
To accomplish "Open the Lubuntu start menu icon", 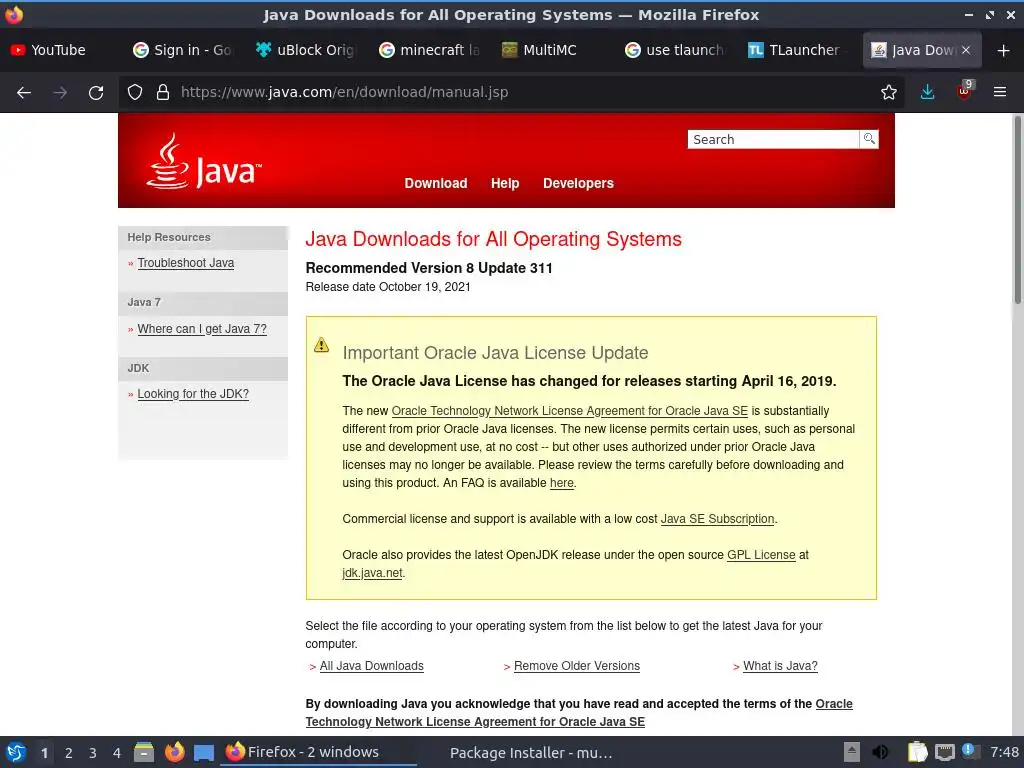I will (16, 752).
